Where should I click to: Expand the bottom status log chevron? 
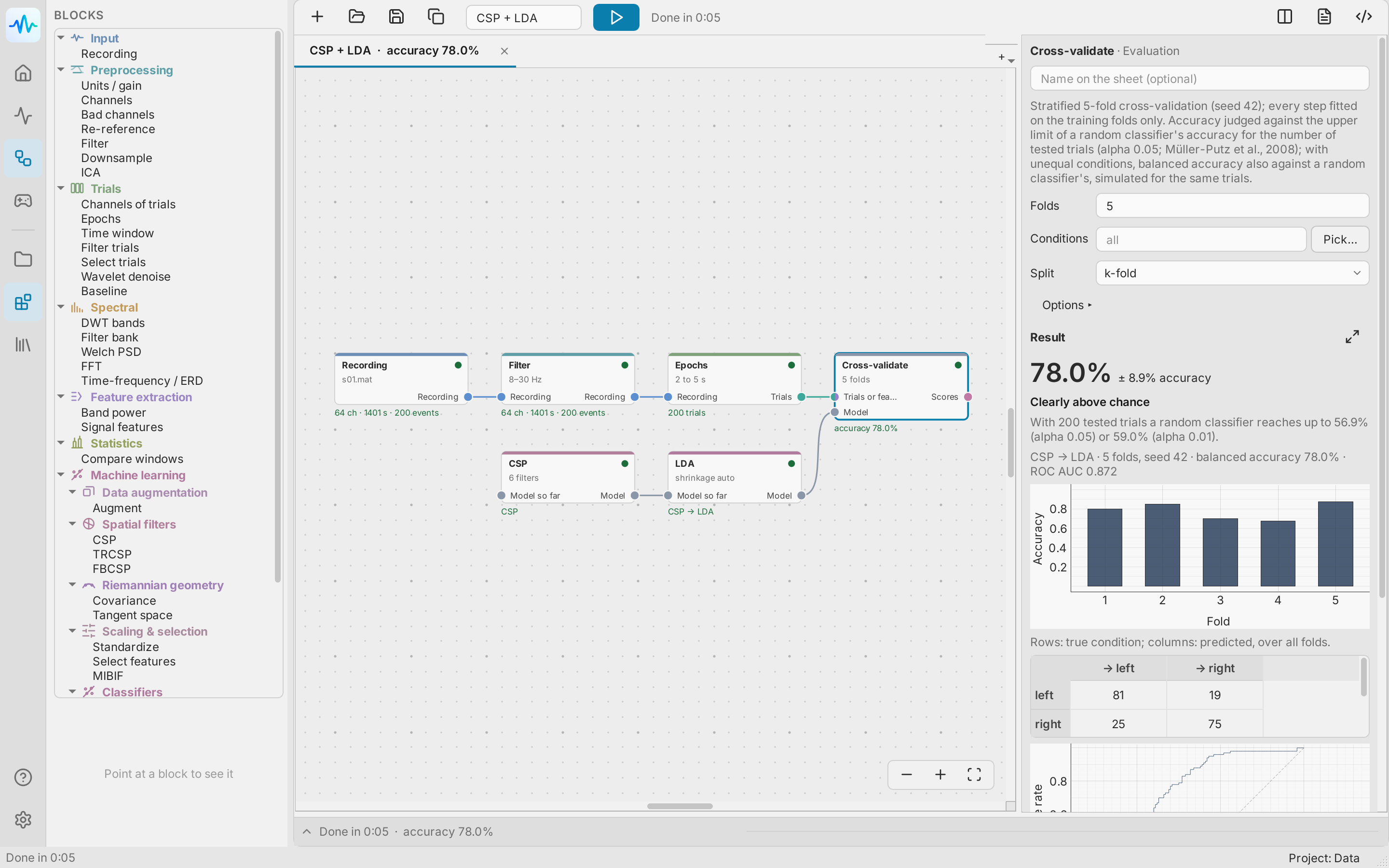pyautogui.click(x=307, y=831)
